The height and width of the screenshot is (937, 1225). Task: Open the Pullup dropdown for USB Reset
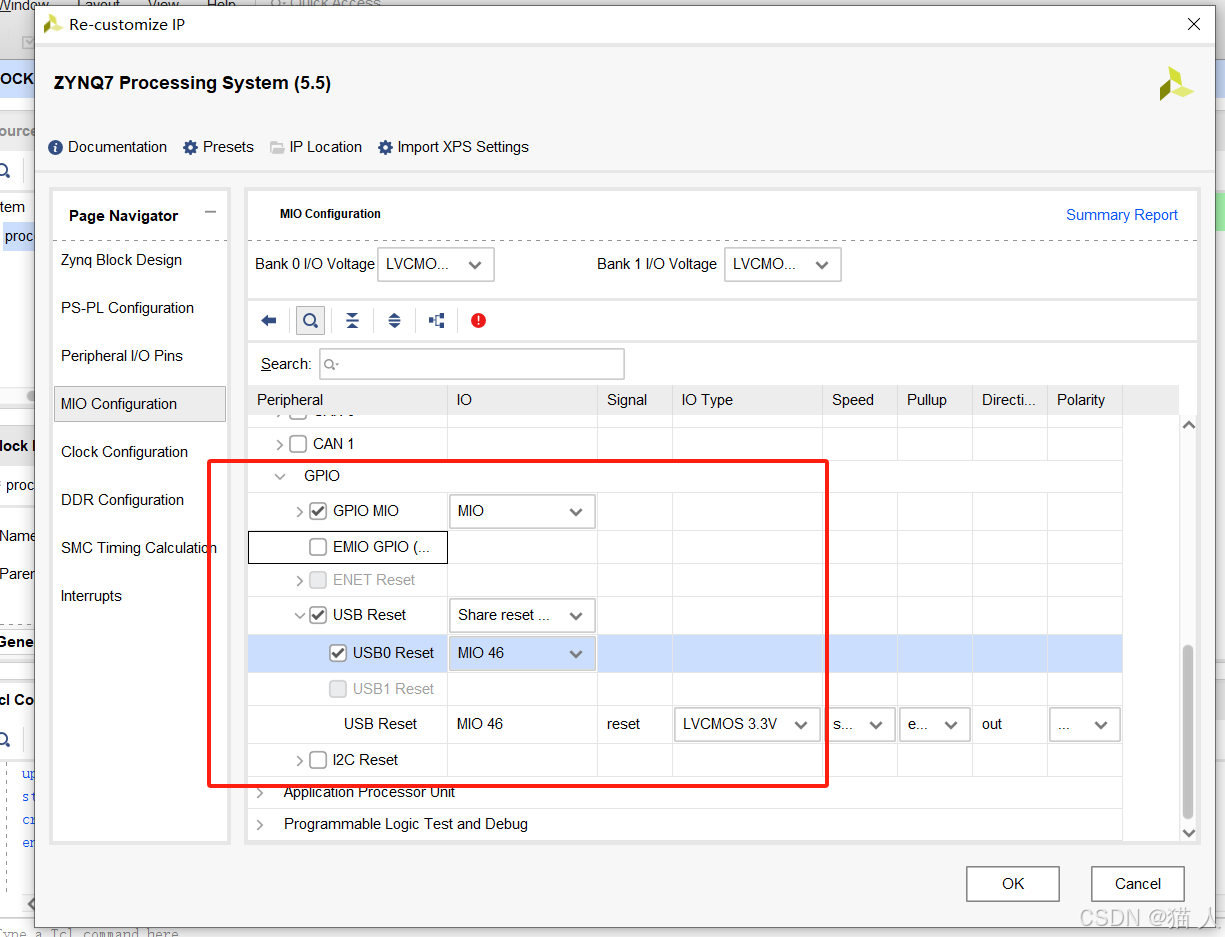click(x=935, y=724)
